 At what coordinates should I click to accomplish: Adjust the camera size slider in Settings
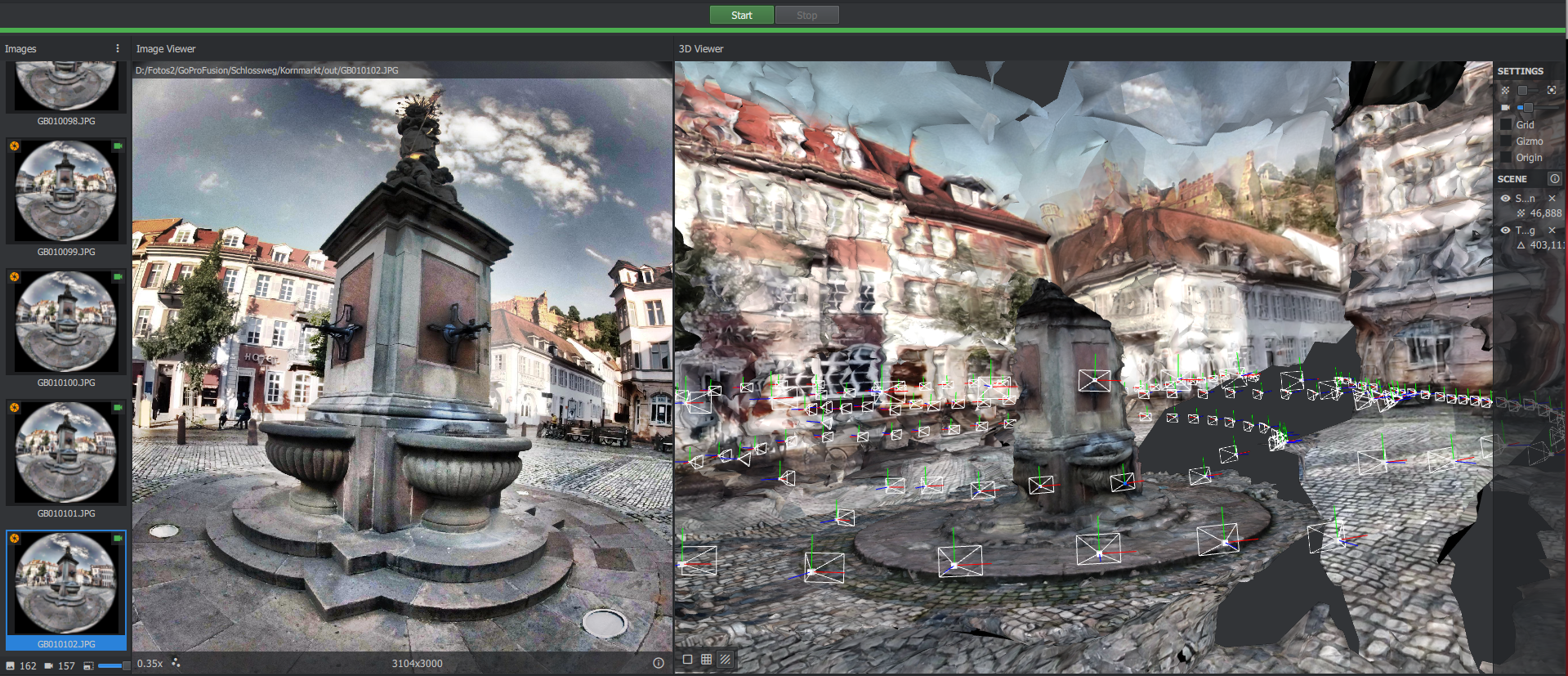pos(1538,107)
